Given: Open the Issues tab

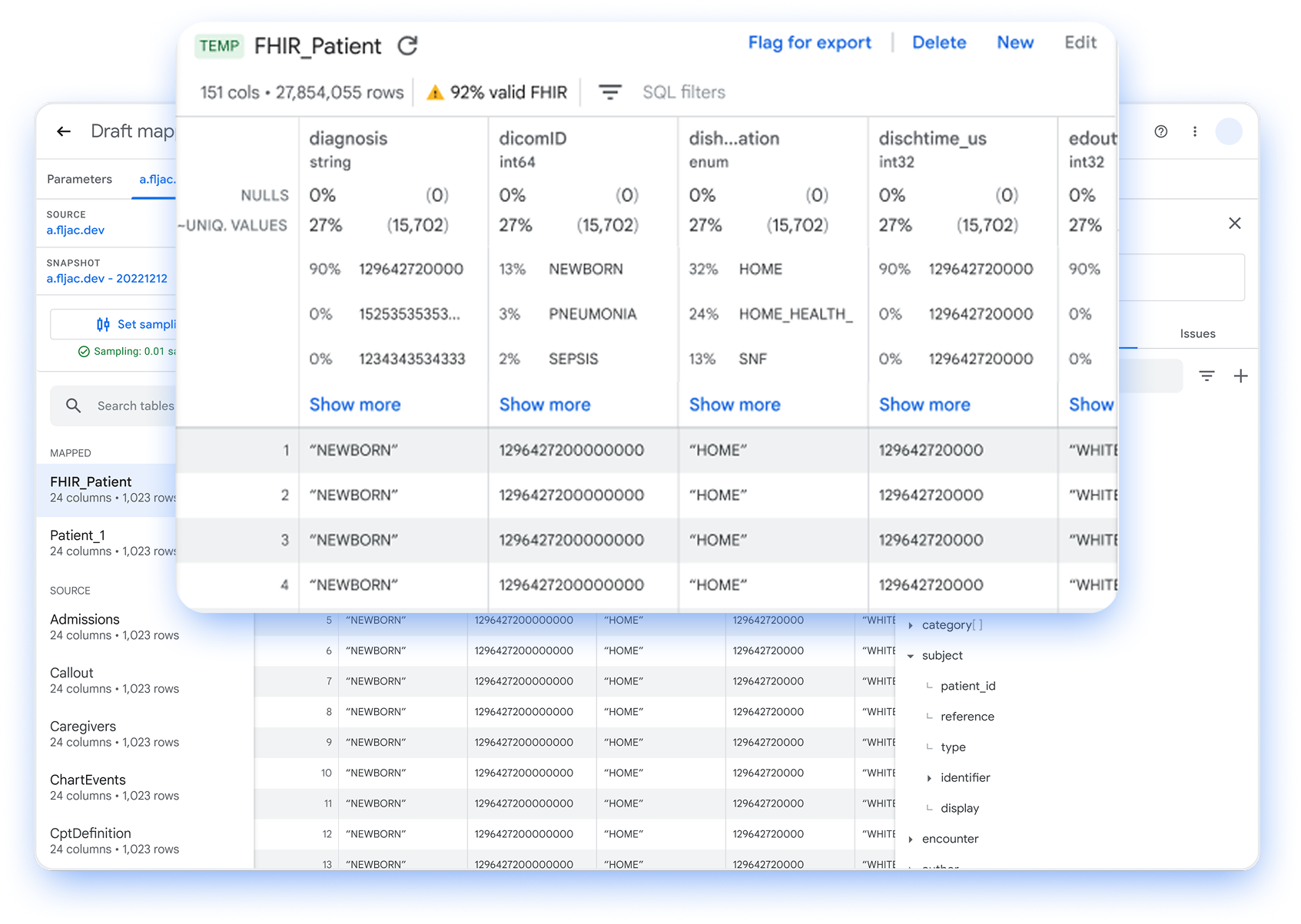Looking at the screenshot, I should click(x=1197, y=333).
